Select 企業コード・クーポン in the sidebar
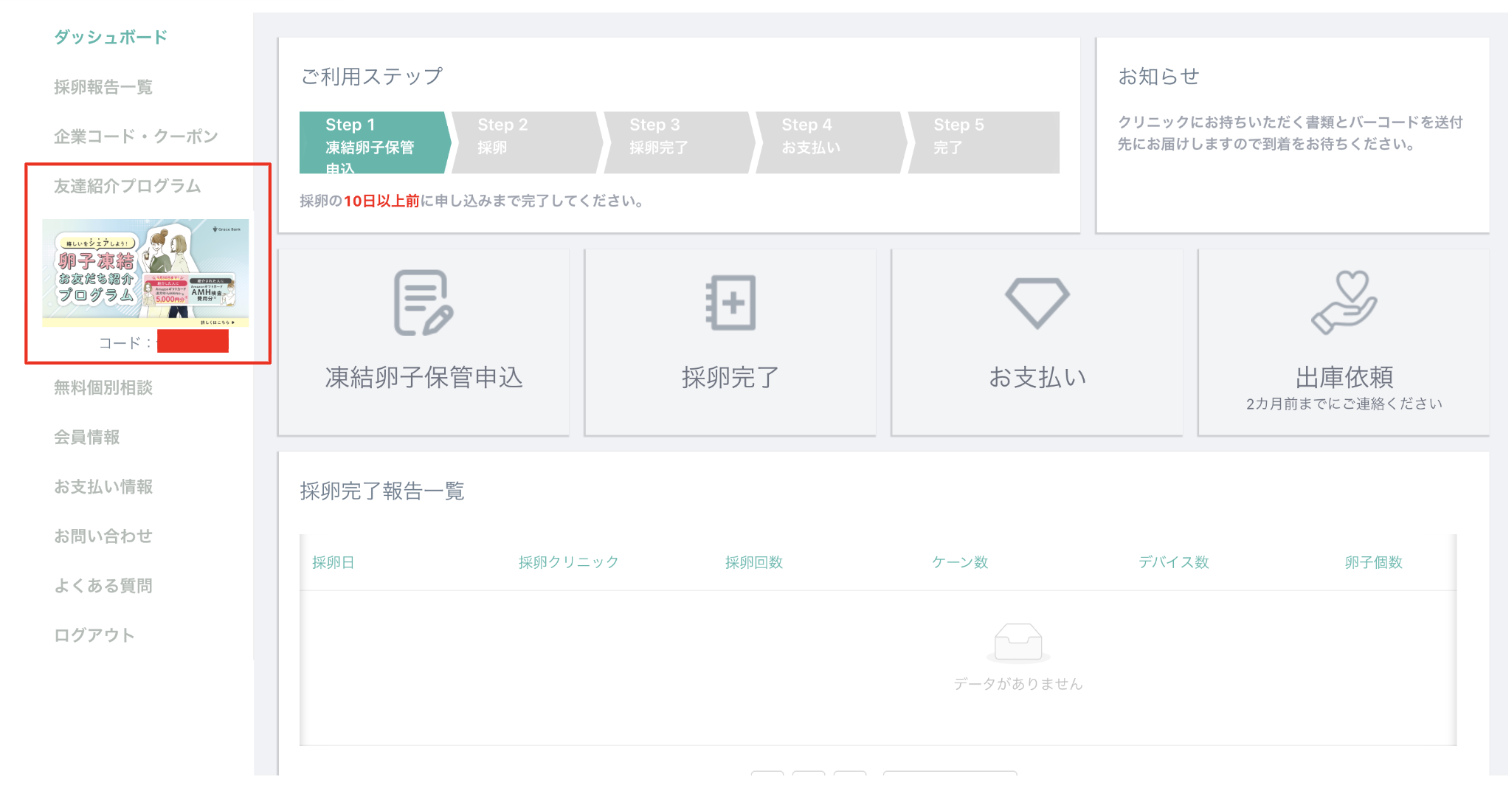 135,136
